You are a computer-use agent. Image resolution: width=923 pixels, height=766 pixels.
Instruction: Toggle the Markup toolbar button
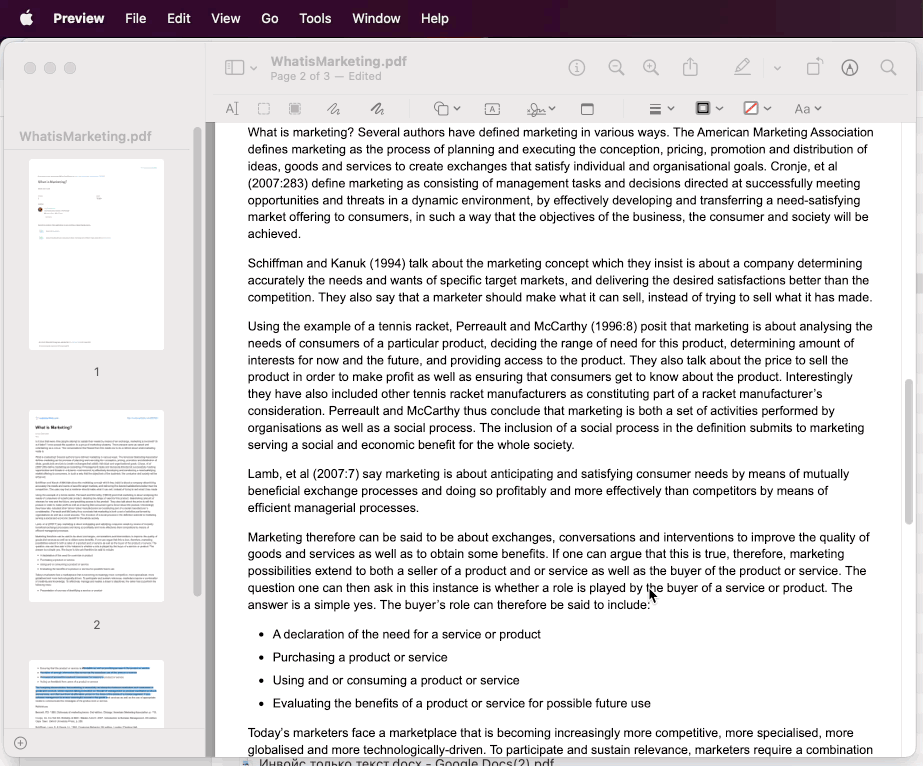pyautogui.click(x=850, y=68)
